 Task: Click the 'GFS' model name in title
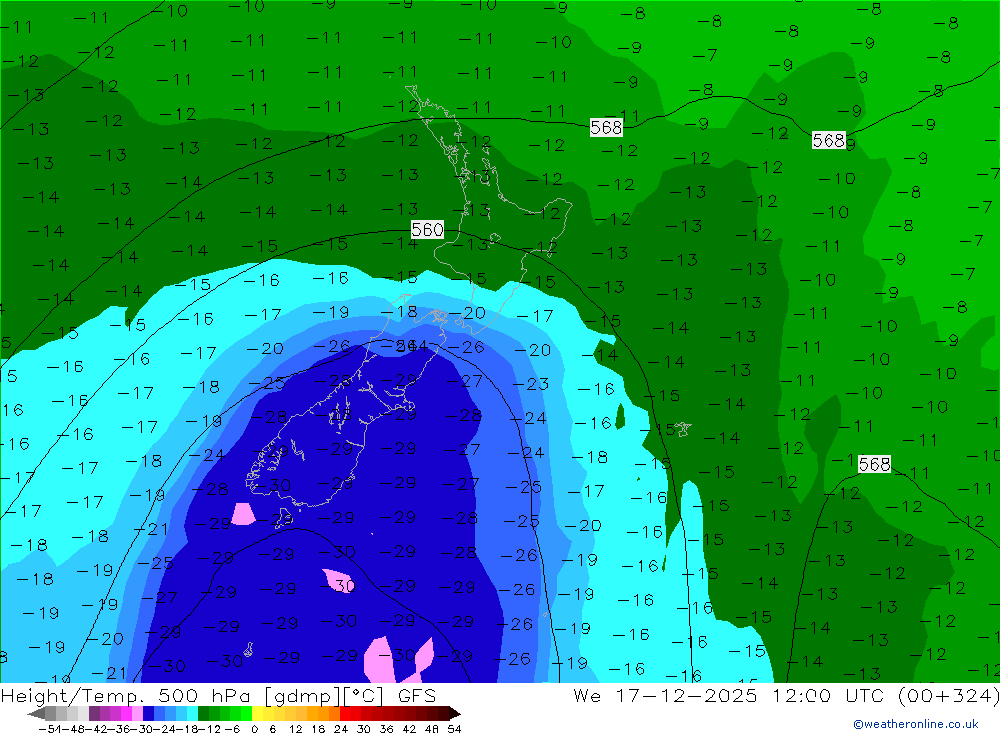point(416,695)
